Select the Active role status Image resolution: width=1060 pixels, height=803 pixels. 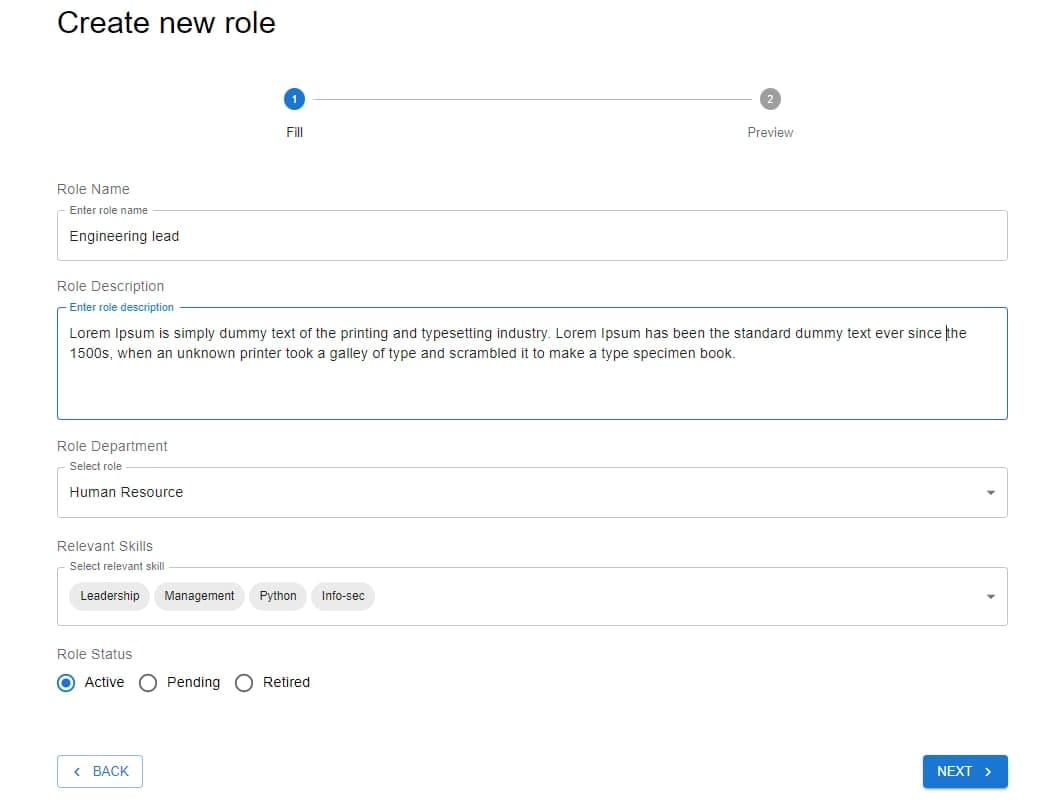tap(66, 683)
